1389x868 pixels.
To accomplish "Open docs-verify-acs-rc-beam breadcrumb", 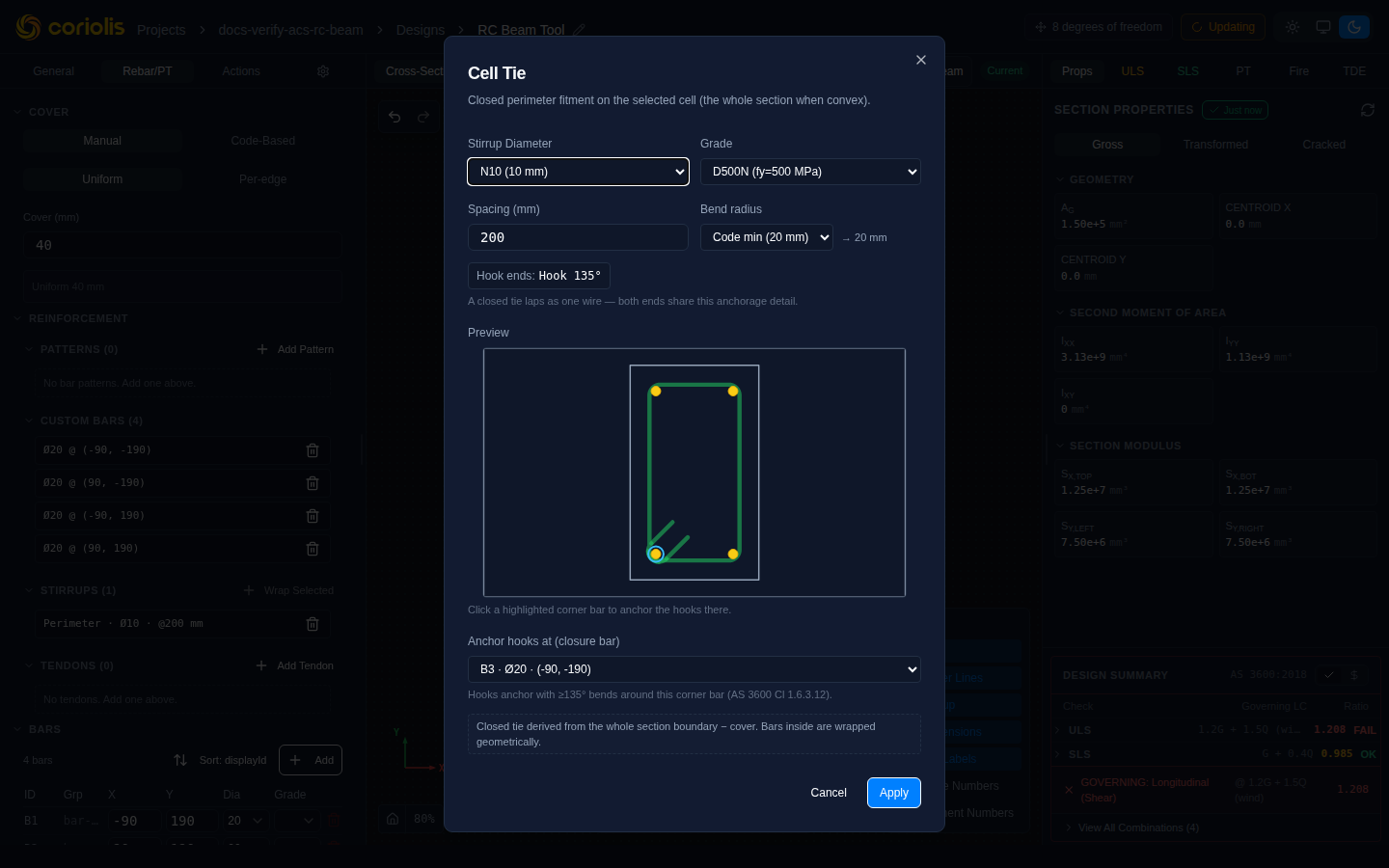I will point(291,30).
